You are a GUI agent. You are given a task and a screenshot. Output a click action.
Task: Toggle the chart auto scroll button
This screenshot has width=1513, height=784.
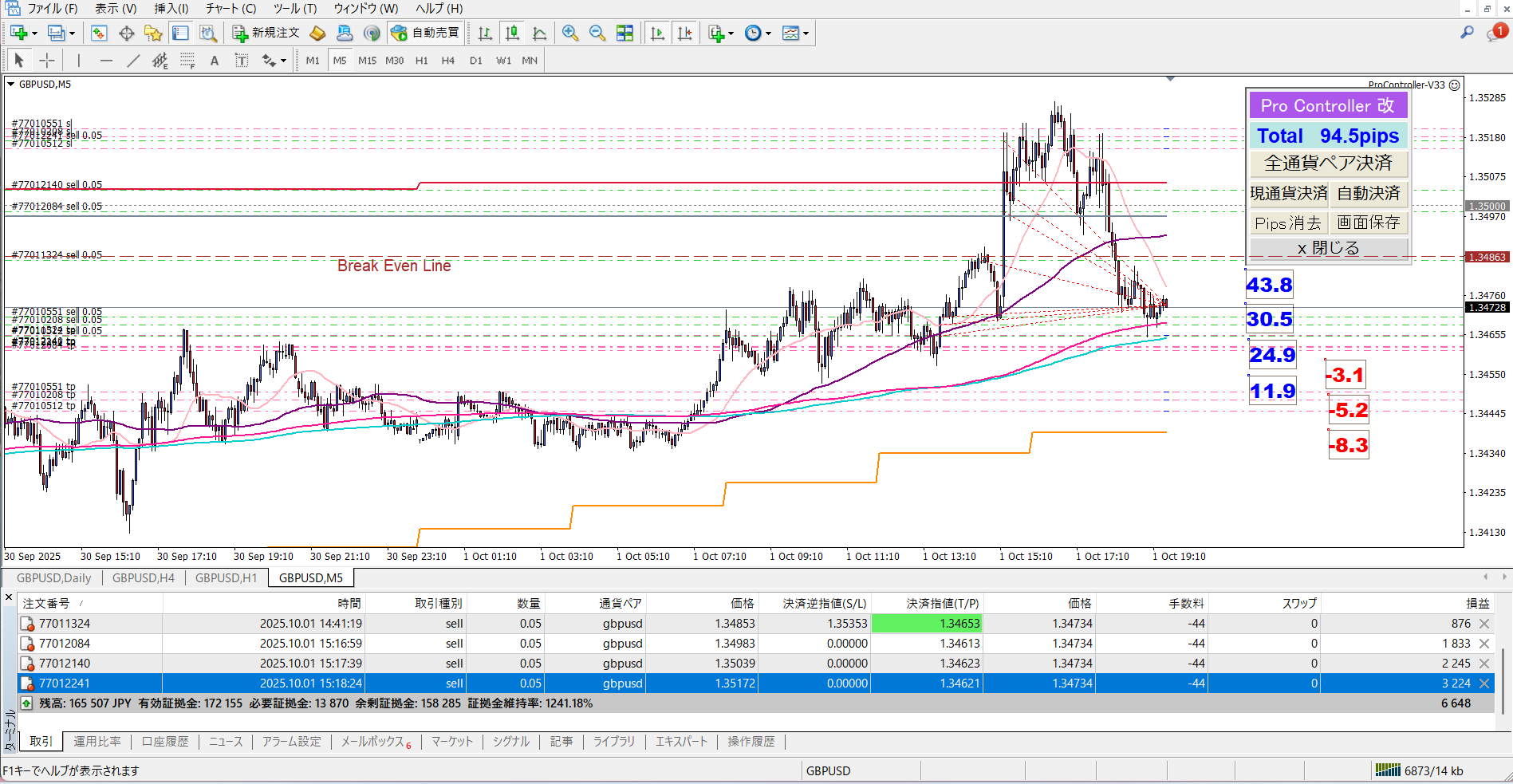click(657, 33)
